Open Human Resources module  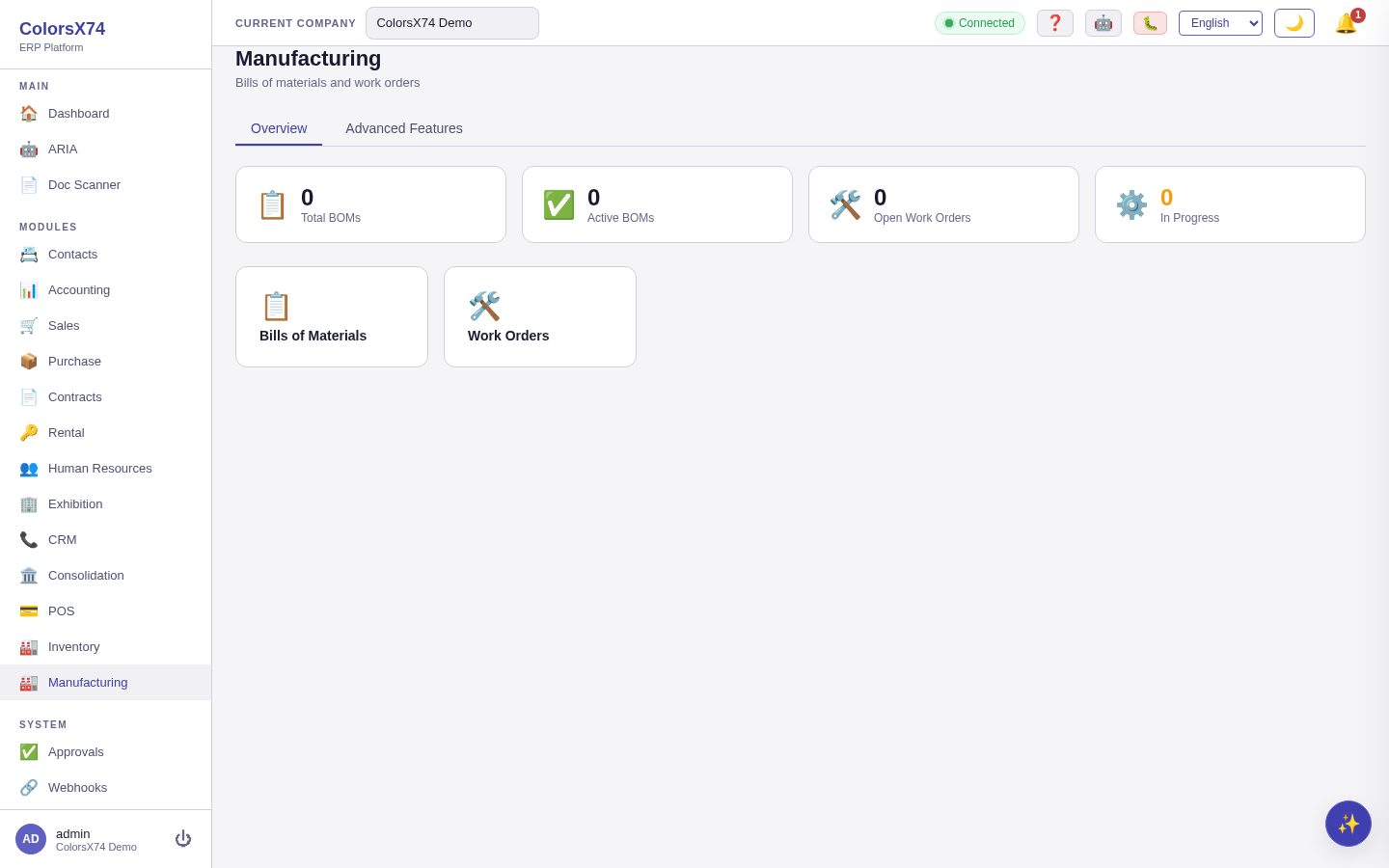click(x=106, y=468)
